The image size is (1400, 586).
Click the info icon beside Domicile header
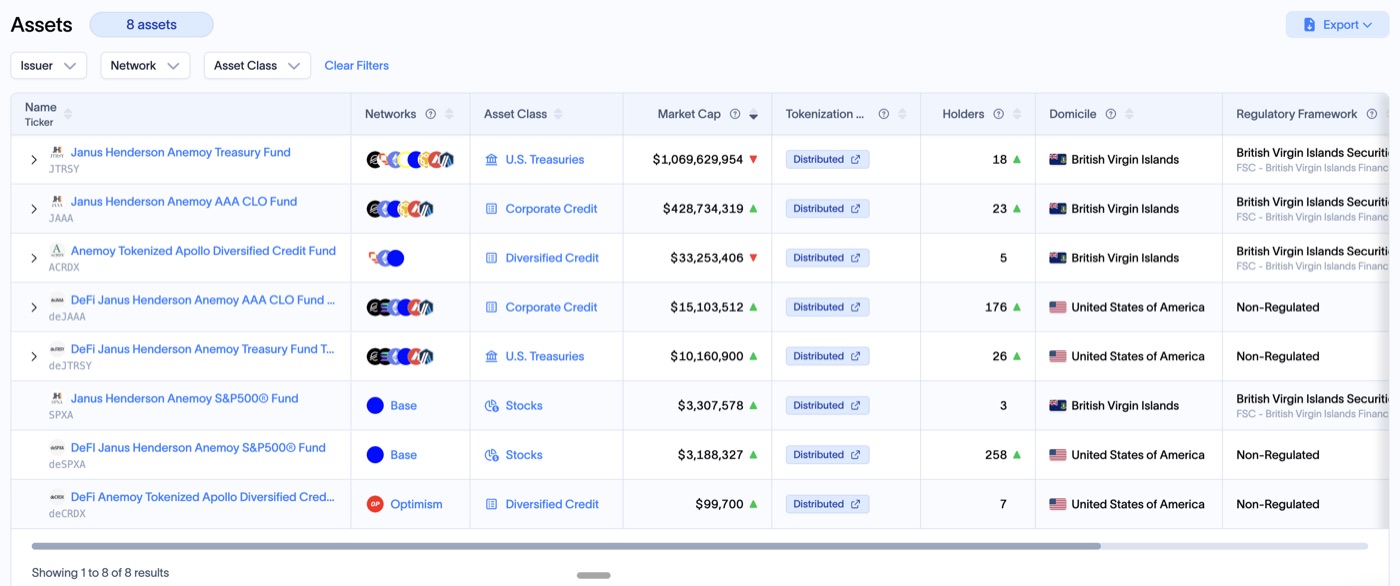1111,114
